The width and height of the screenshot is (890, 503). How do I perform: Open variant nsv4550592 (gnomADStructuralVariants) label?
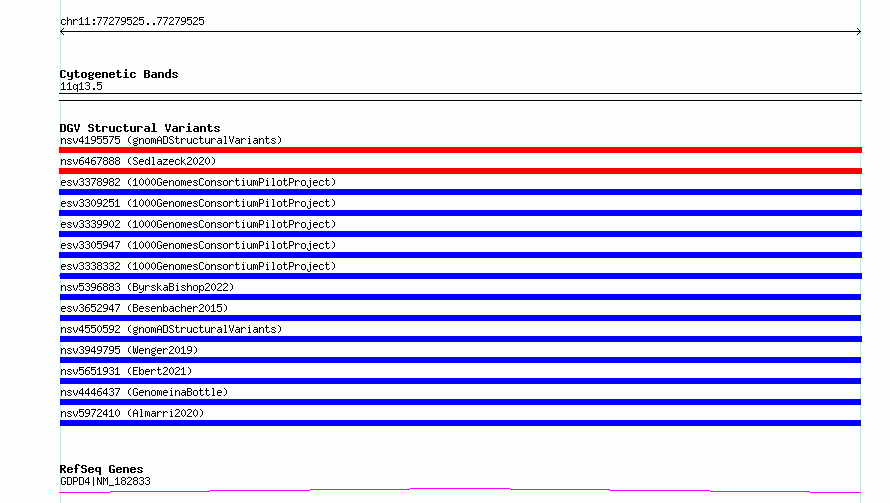coord(171,329)
